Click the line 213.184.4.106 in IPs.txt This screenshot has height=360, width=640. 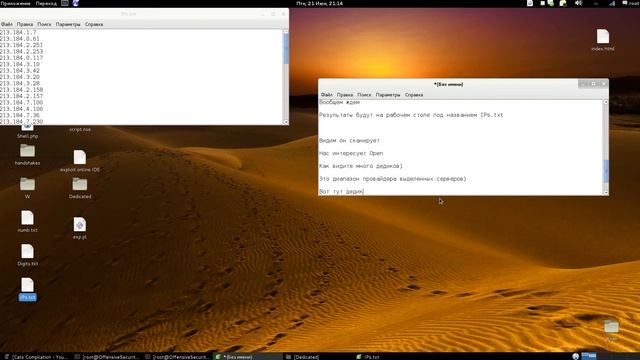pos(21,109)
